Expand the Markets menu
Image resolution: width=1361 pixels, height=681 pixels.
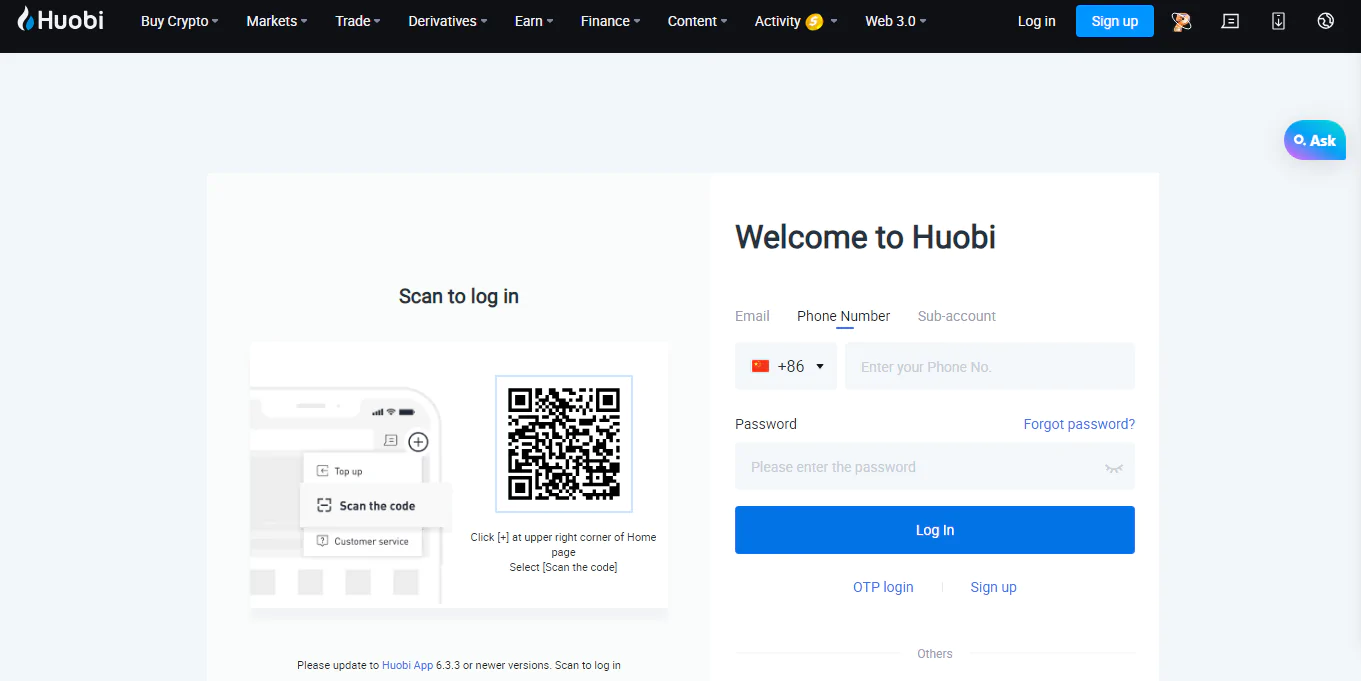(x=277, y=21)
